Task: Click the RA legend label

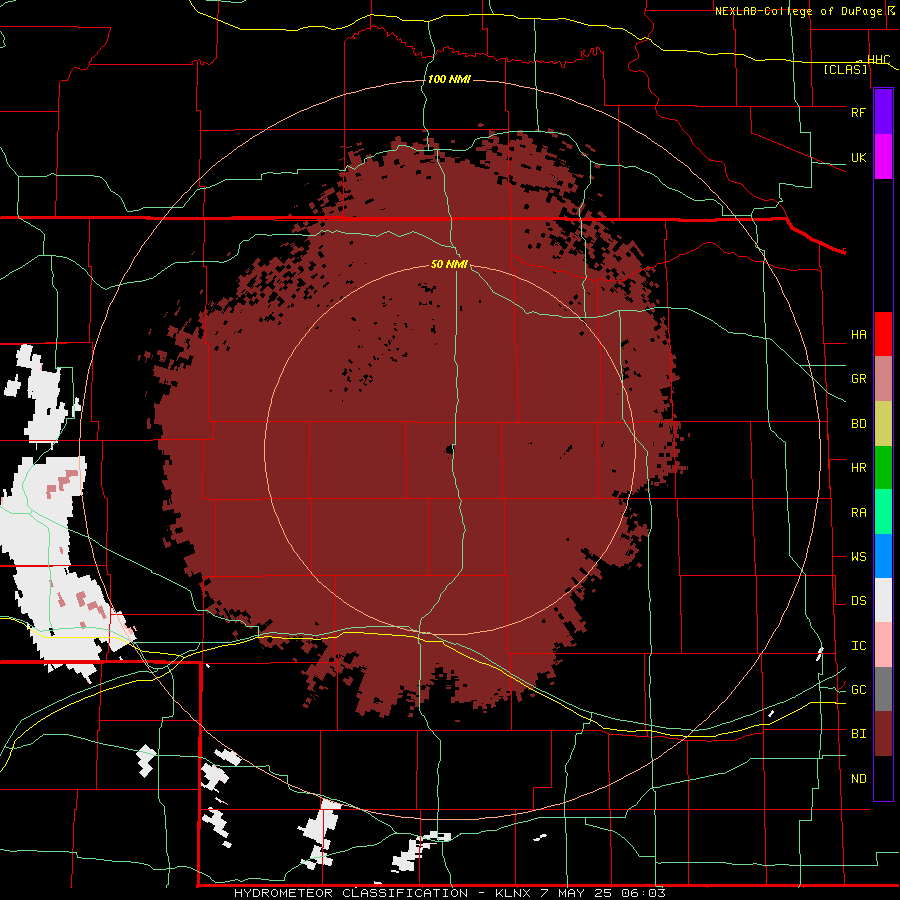Action: (859, 513)
